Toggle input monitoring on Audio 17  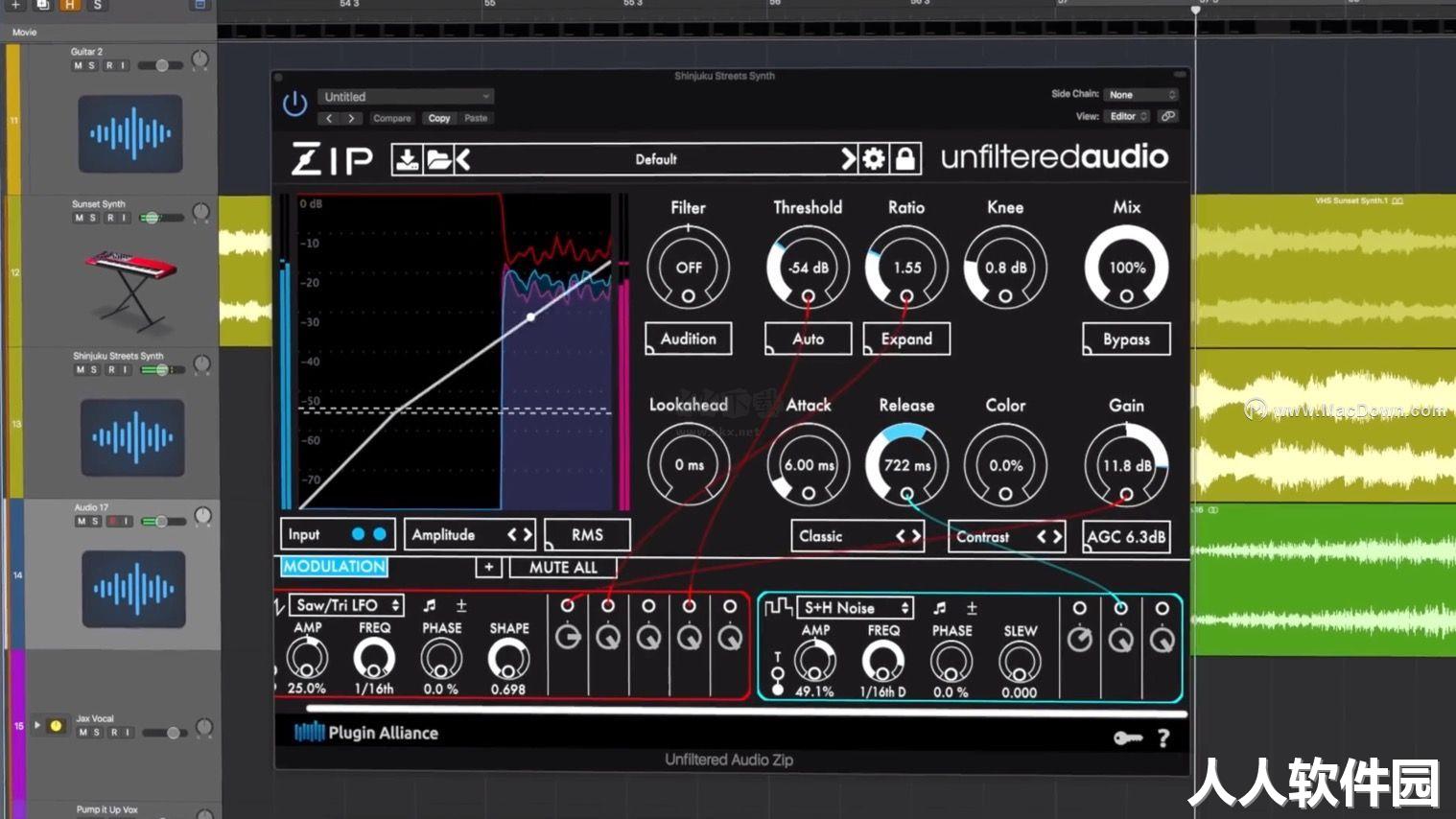pyautogui.click(x=127, y=521)
